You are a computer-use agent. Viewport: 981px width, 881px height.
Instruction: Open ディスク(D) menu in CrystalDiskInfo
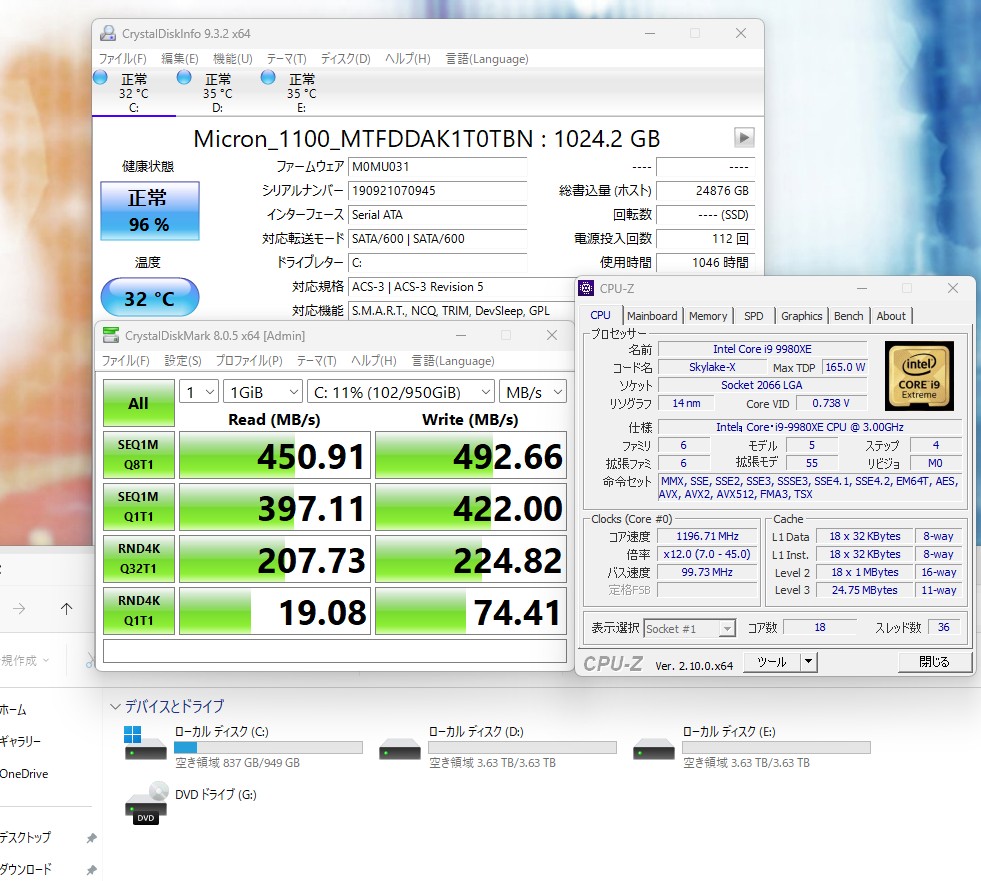[x=345, y=59]
